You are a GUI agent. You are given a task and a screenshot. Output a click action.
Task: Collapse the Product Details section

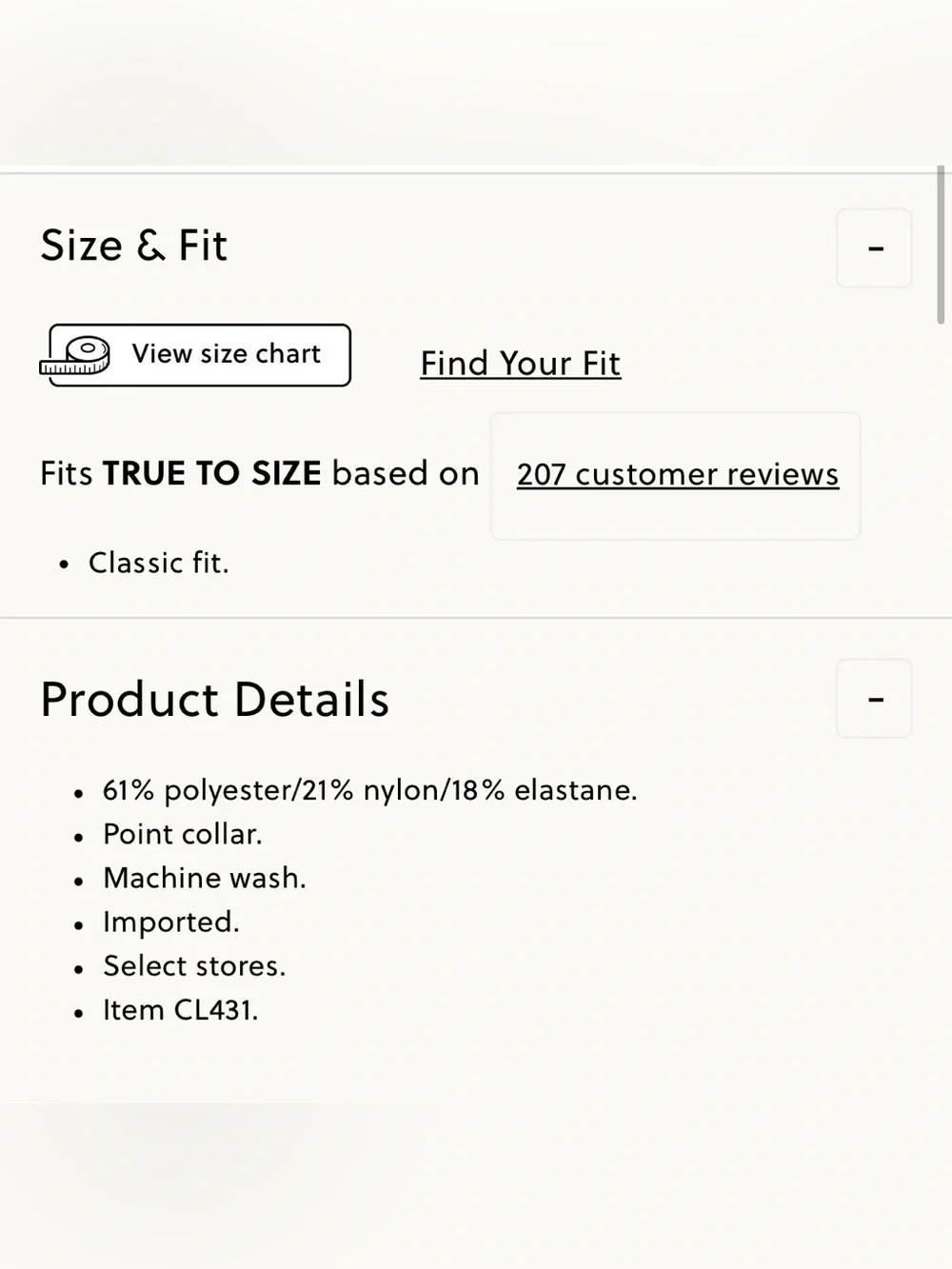(x=874, y=699)
